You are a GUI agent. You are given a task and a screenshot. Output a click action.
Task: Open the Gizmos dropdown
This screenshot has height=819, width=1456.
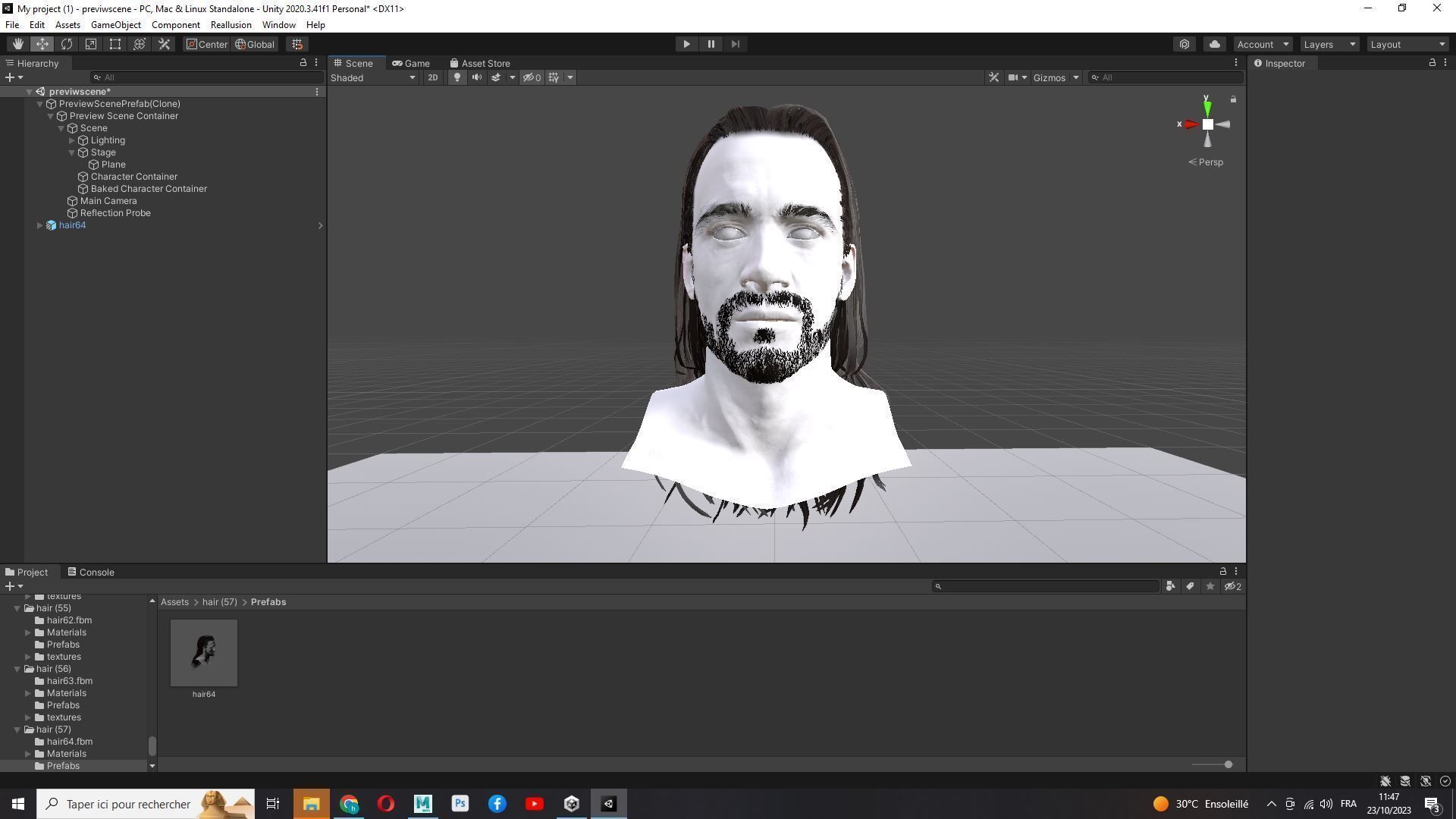[x=1056, y=77]
